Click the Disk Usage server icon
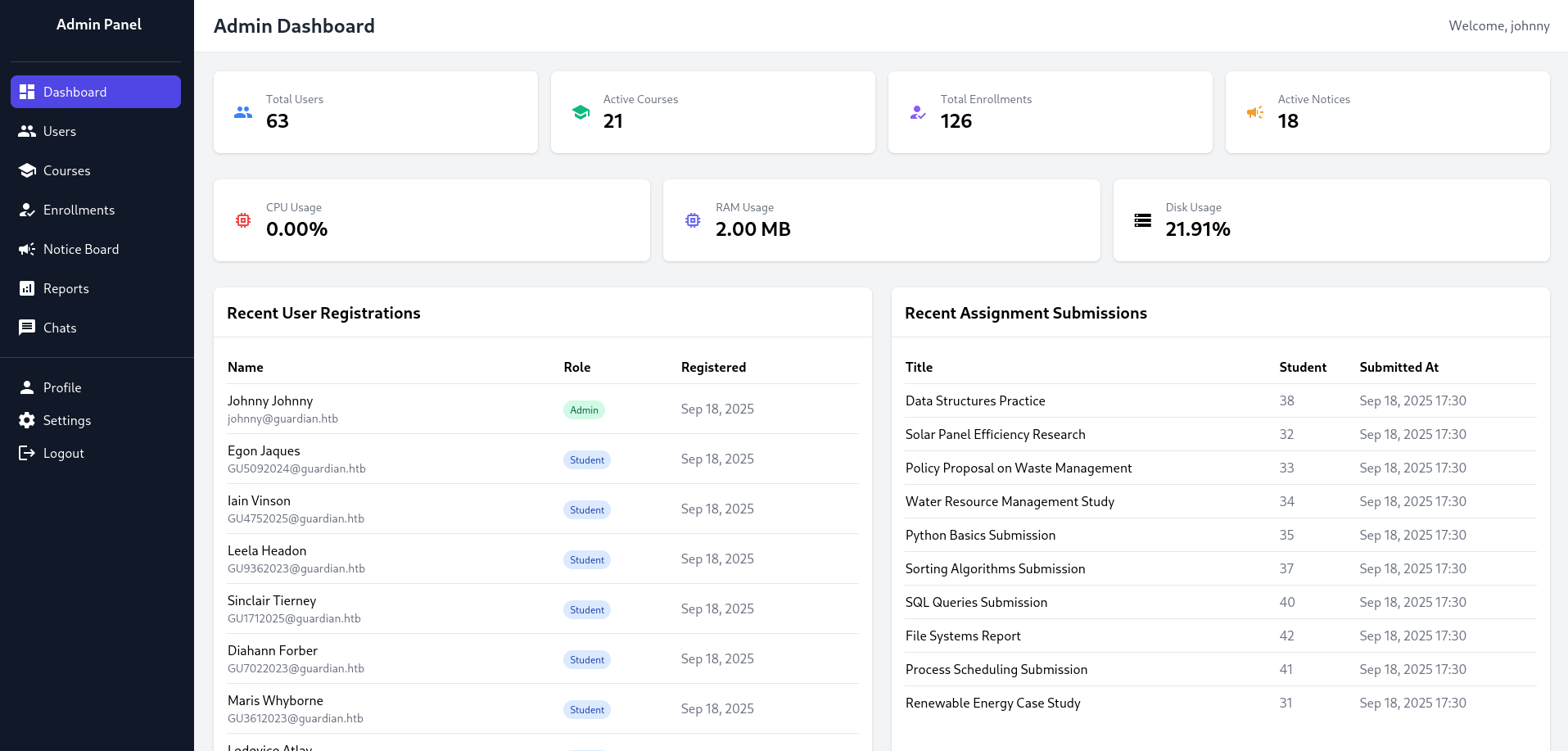Viewport: 1568px width, 751px height. click(x=1142, y=220)
